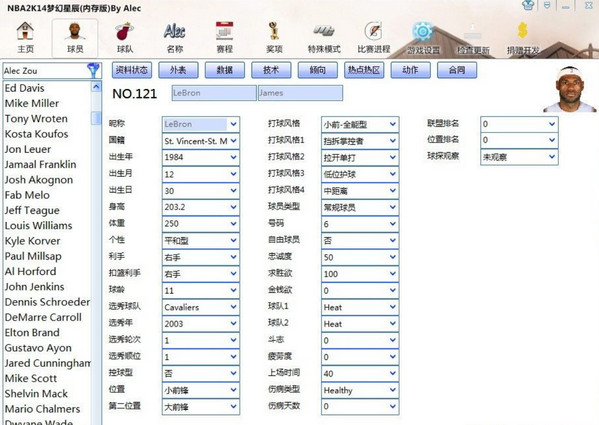Select Mario Chalmers in player list
Image resolution: width=599 pixels, height=425 pixels.
pos(42,409)
